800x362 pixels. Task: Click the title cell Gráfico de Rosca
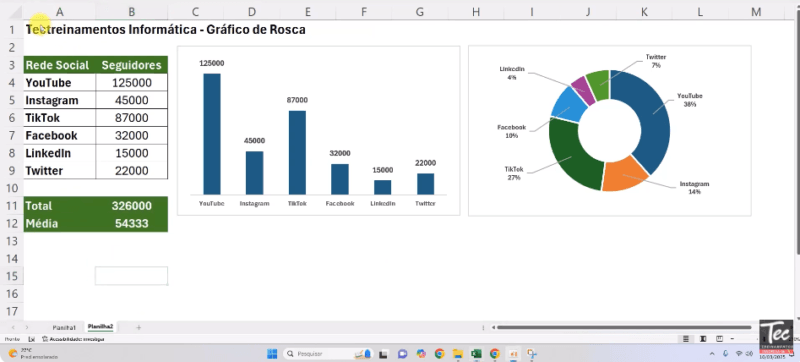pyautogui.click(x=165, y=30)
